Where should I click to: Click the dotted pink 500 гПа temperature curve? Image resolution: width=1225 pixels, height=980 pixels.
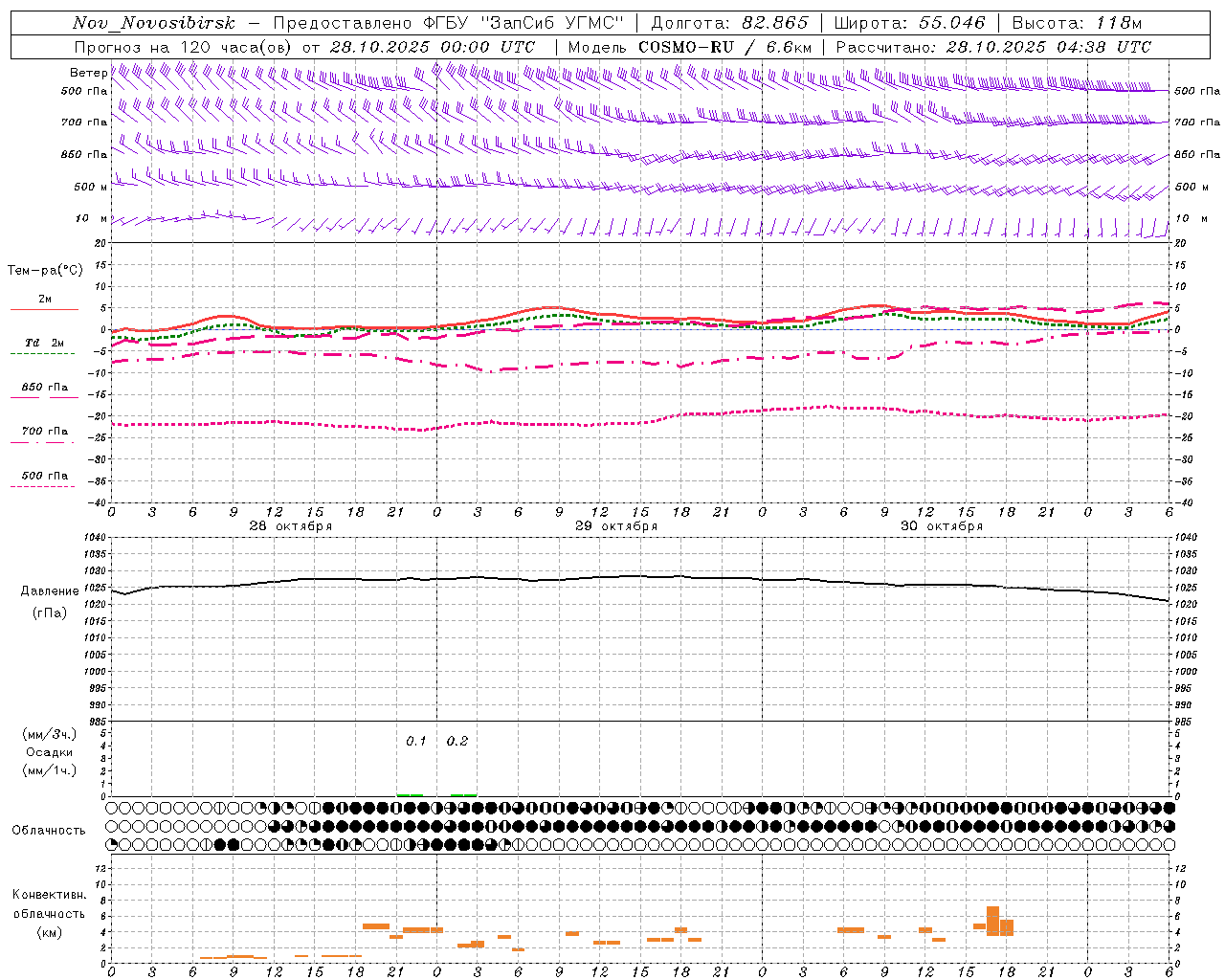point(641,421)
